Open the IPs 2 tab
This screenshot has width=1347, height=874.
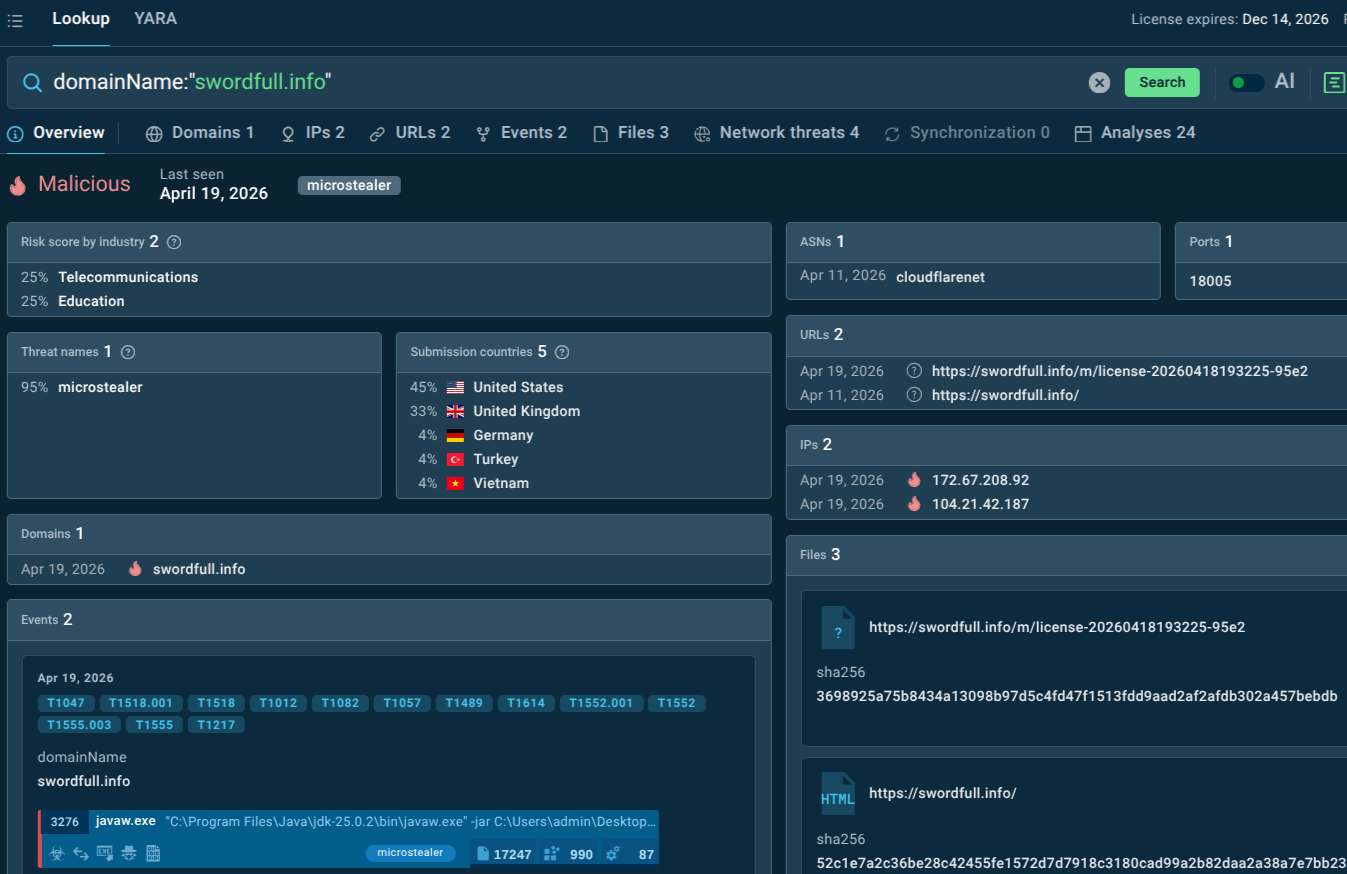(313, 133)
